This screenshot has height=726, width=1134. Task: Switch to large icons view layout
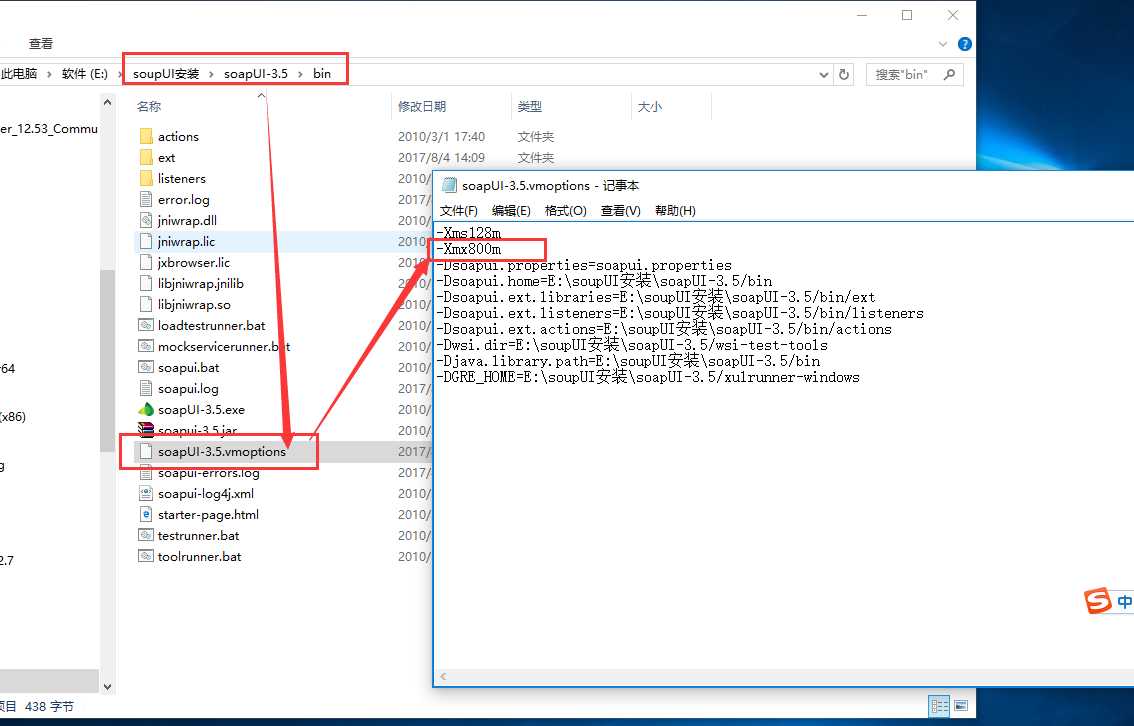pos(961,705)
